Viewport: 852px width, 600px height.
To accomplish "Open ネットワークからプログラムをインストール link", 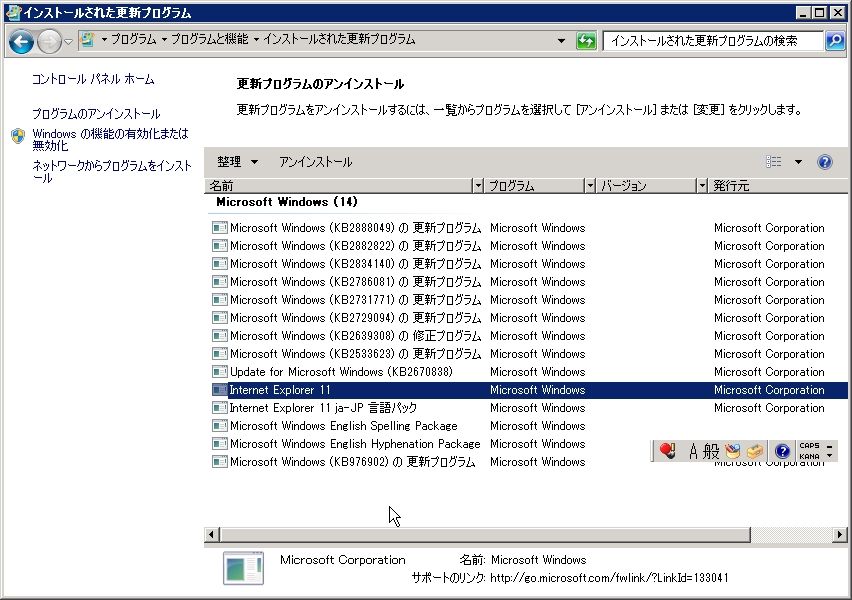I will click(x=112, y=171).
